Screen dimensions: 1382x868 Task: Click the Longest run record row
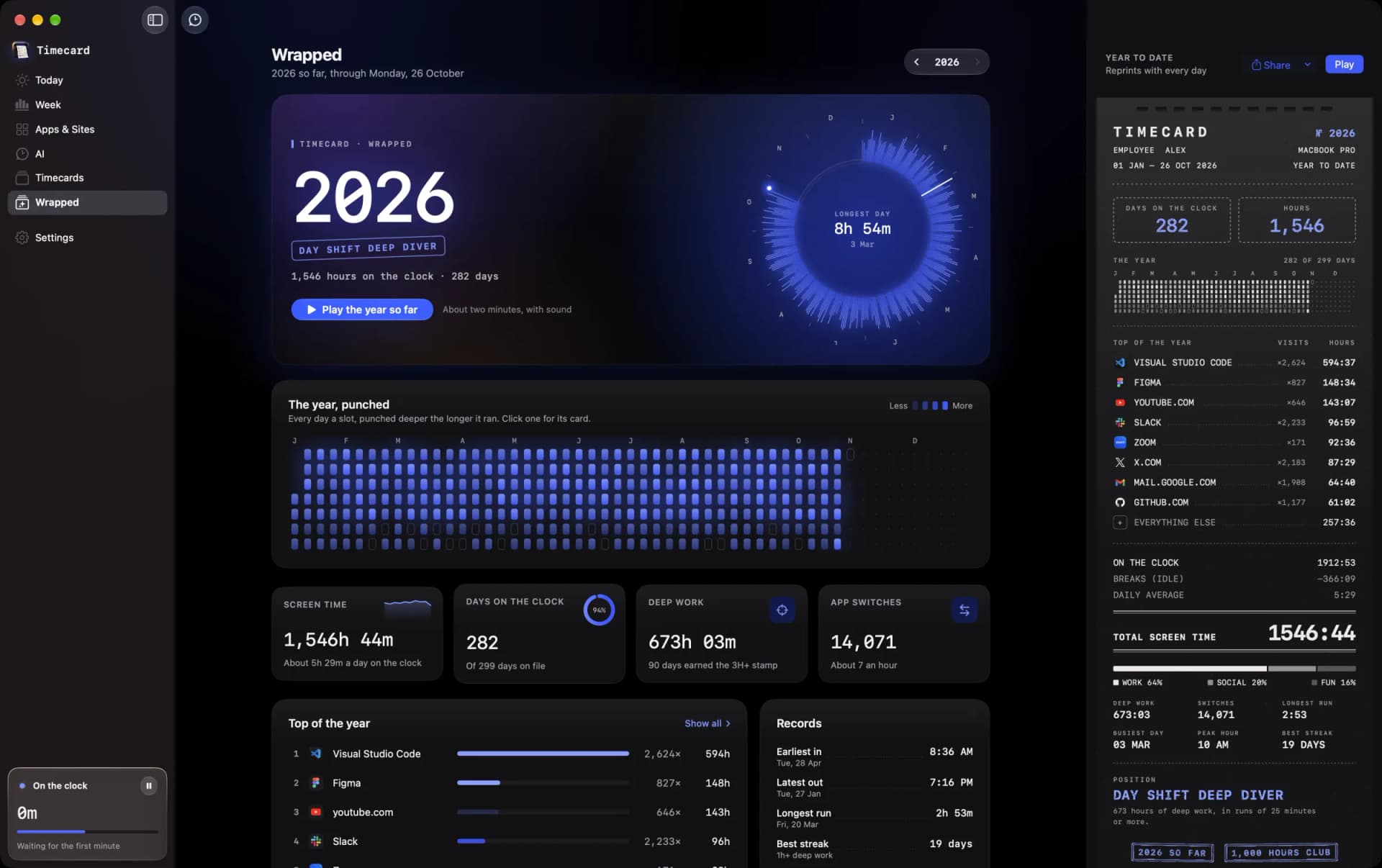pyautogui.click(x=874, y=818)
